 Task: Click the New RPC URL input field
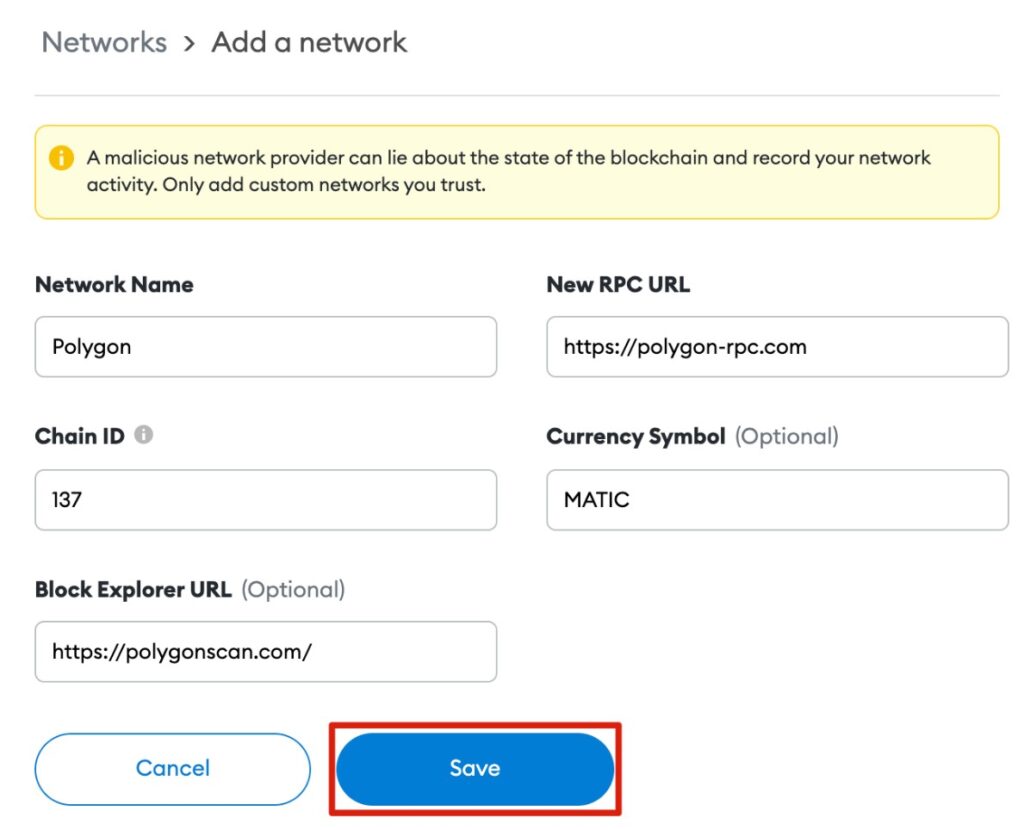(x=777, y=347)
